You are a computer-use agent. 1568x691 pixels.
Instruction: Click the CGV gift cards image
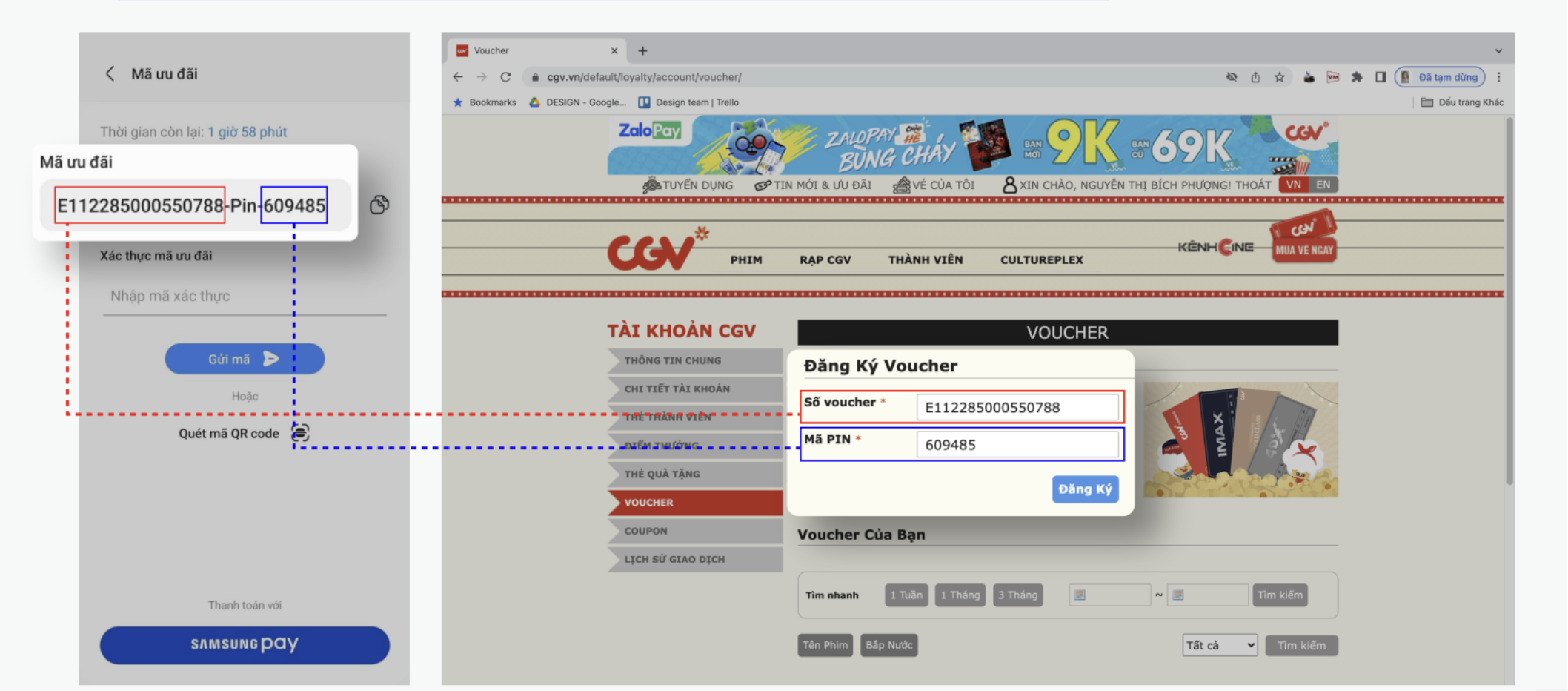(1240, 440)
